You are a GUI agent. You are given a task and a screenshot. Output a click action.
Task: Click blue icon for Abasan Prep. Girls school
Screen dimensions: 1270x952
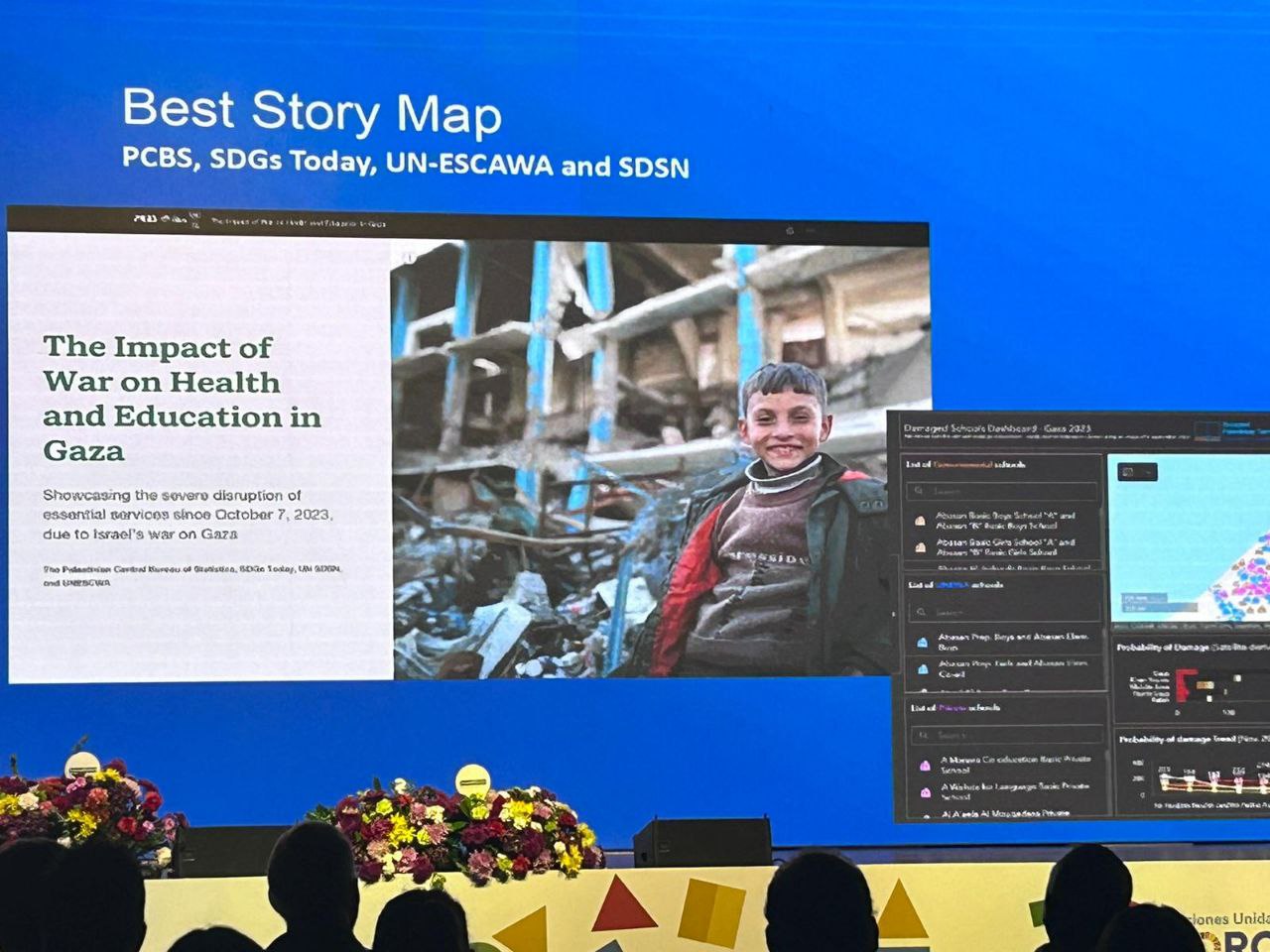[922, 669]
